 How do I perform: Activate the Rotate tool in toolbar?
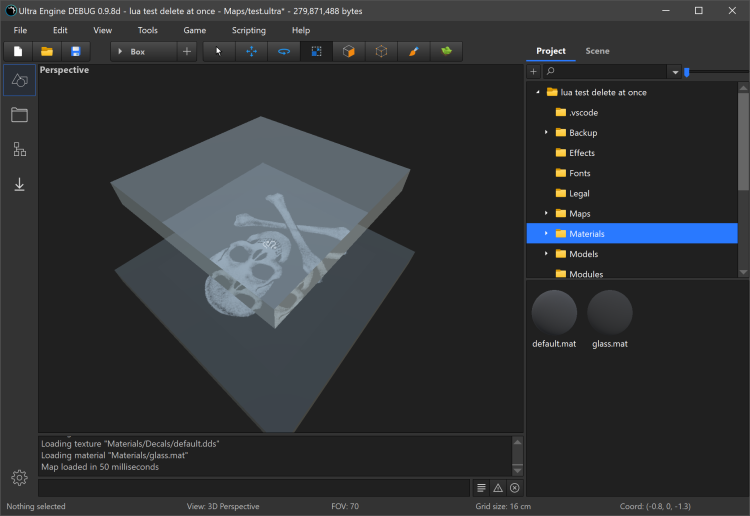click(x=284, y=51)
